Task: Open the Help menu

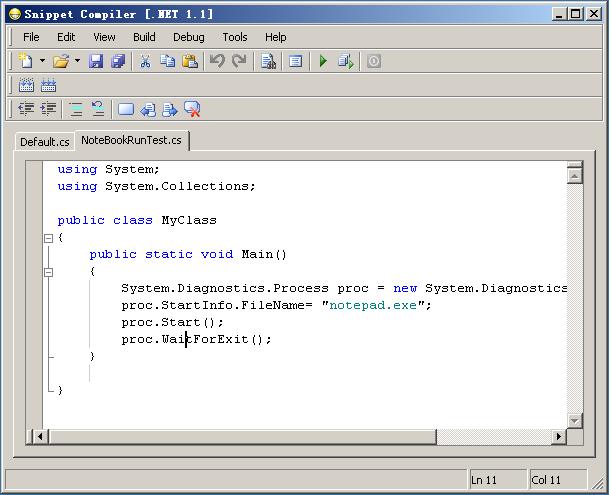Action: click(275, 37)
